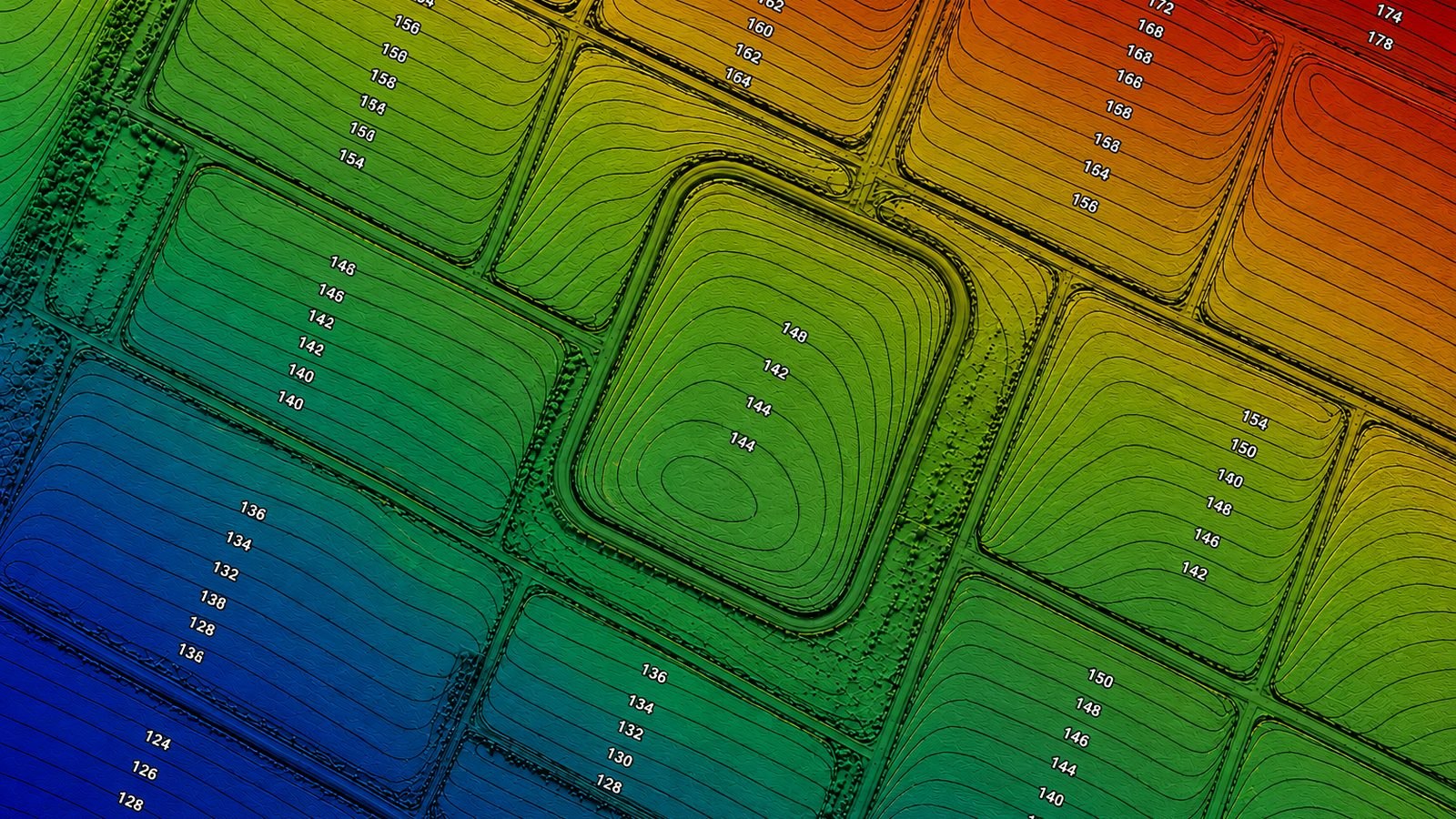The width and height of the screenshot is (1456, 819).
Task: Select the 178 contour elevation label
Action: point(1380,40)
